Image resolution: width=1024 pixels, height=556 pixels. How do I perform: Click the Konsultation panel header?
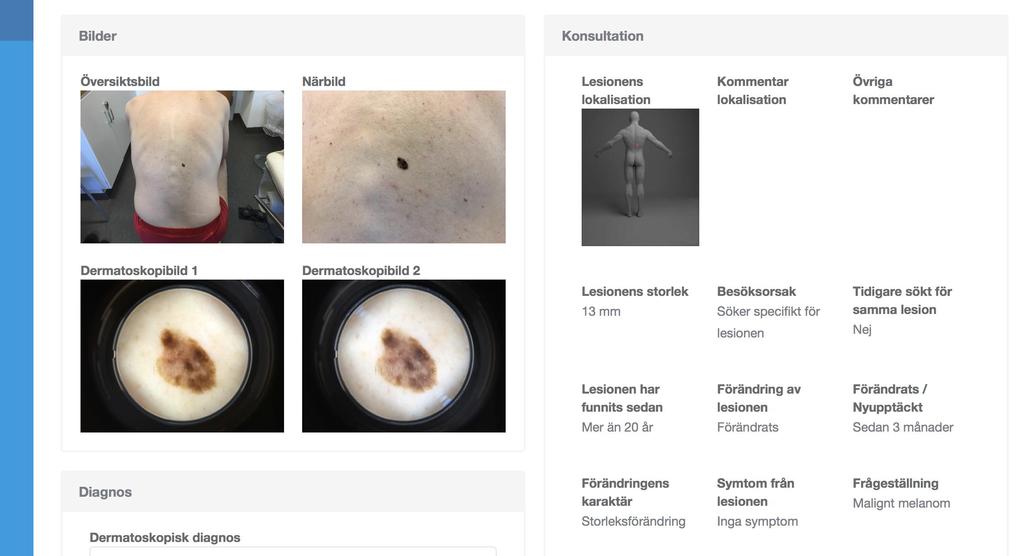click(x=776, y=36)
